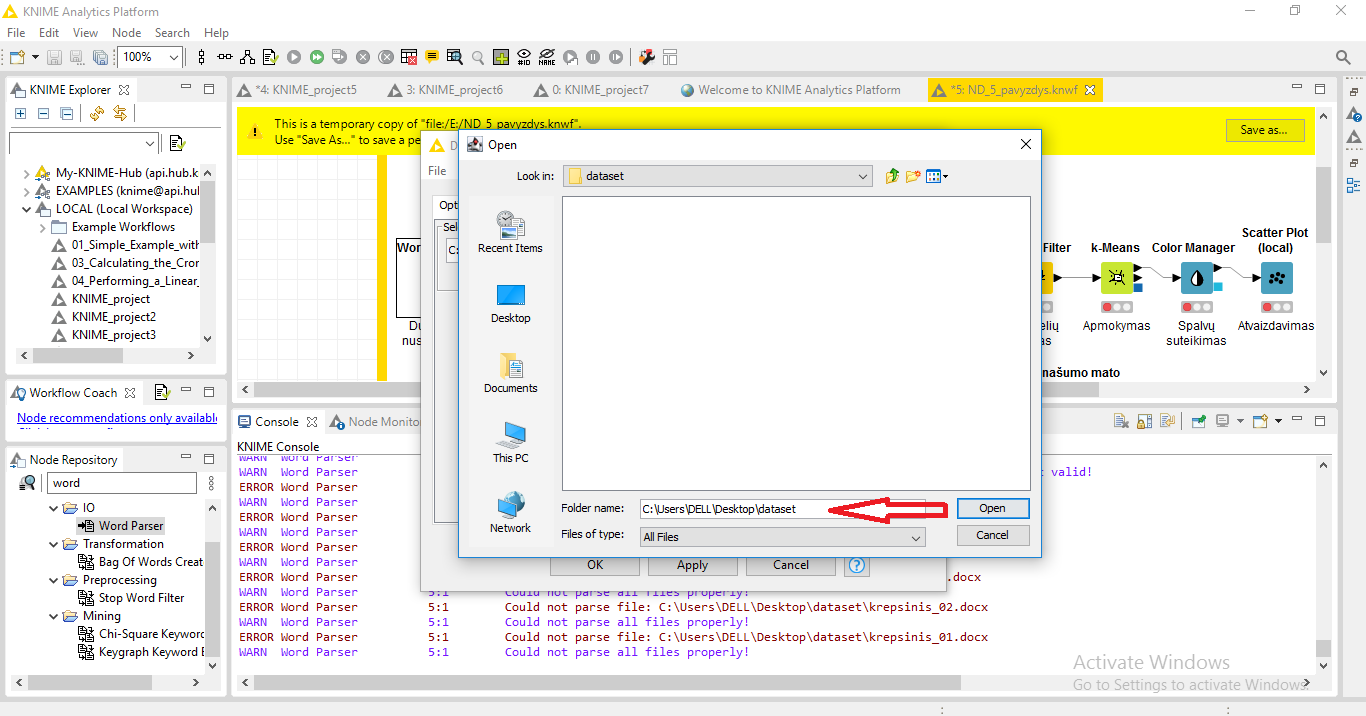
Task: Open the Node menu
Action: pos(126,33)
